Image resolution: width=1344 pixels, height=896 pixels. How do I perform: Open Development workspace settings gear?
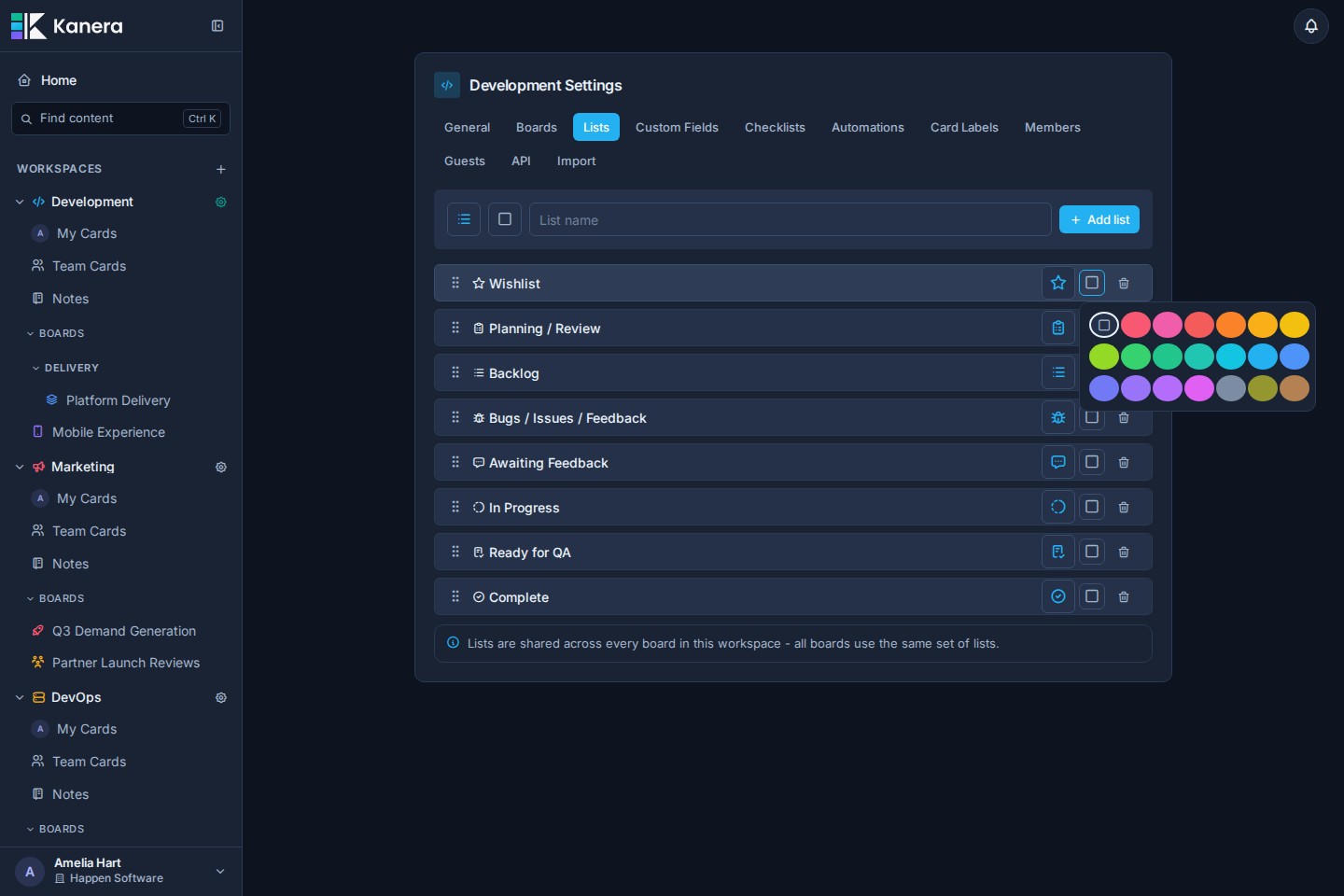click(x=221, y=202)
